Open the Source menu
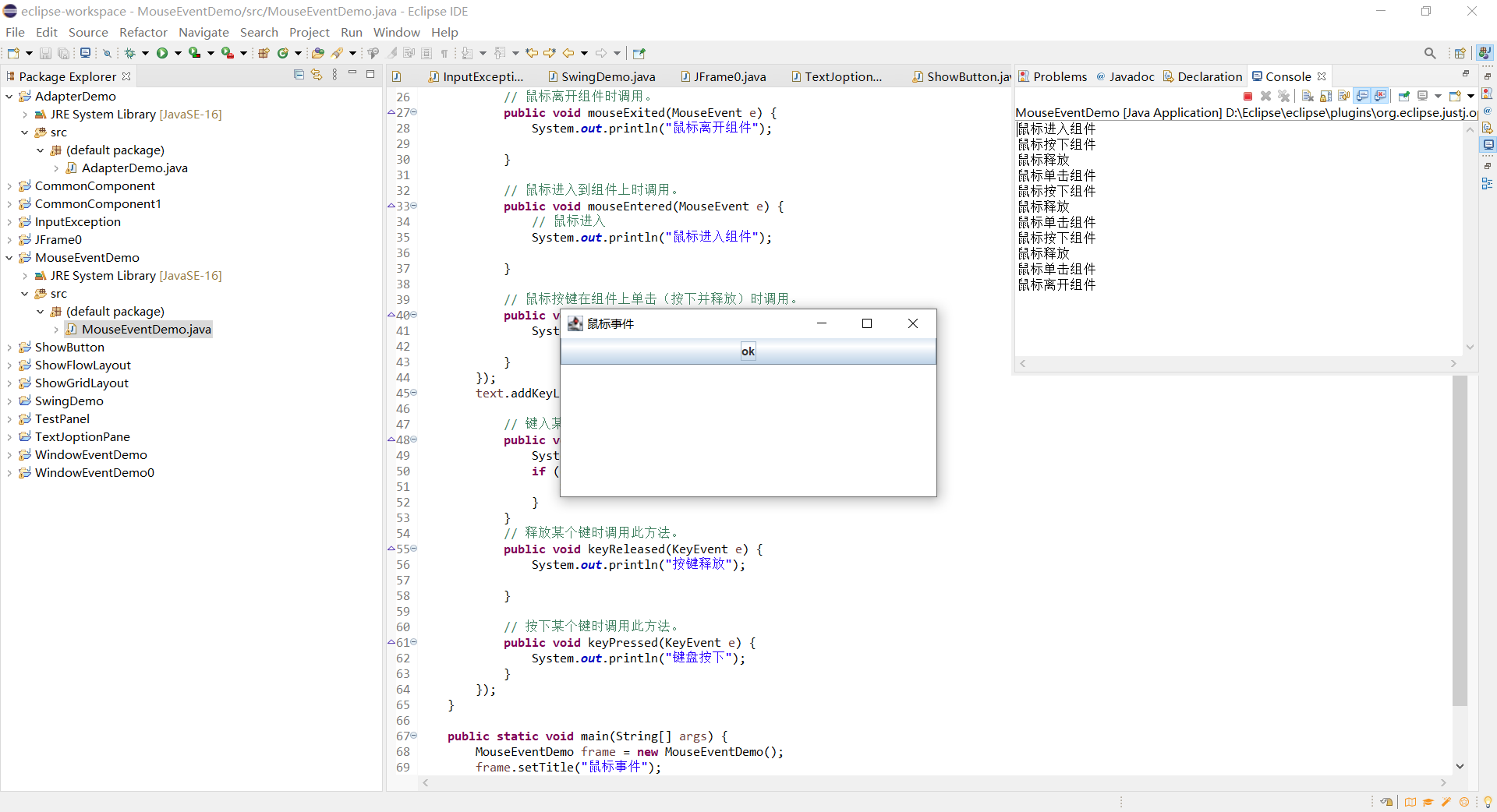Image resolution: width=1497 pixels, height=812 pixels. (88, 32)
